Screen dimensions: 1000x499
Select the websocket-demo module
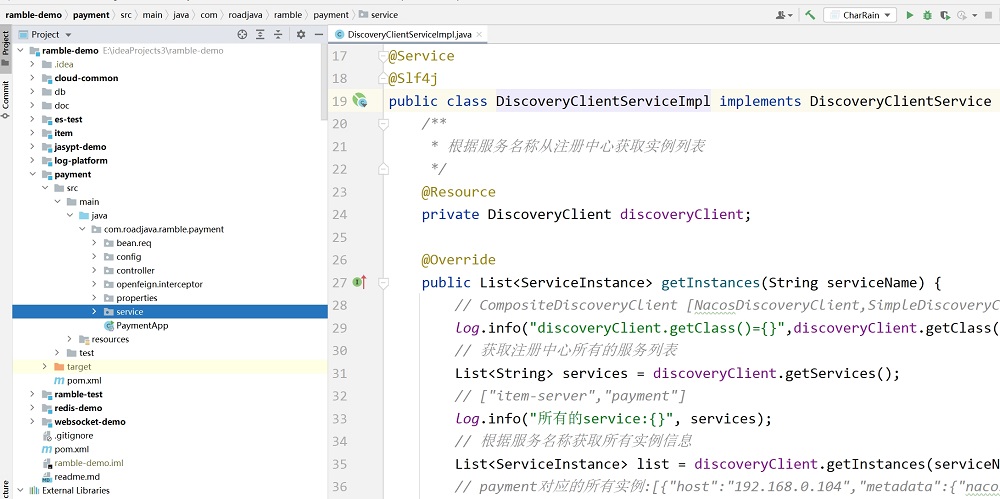(90, 422)
